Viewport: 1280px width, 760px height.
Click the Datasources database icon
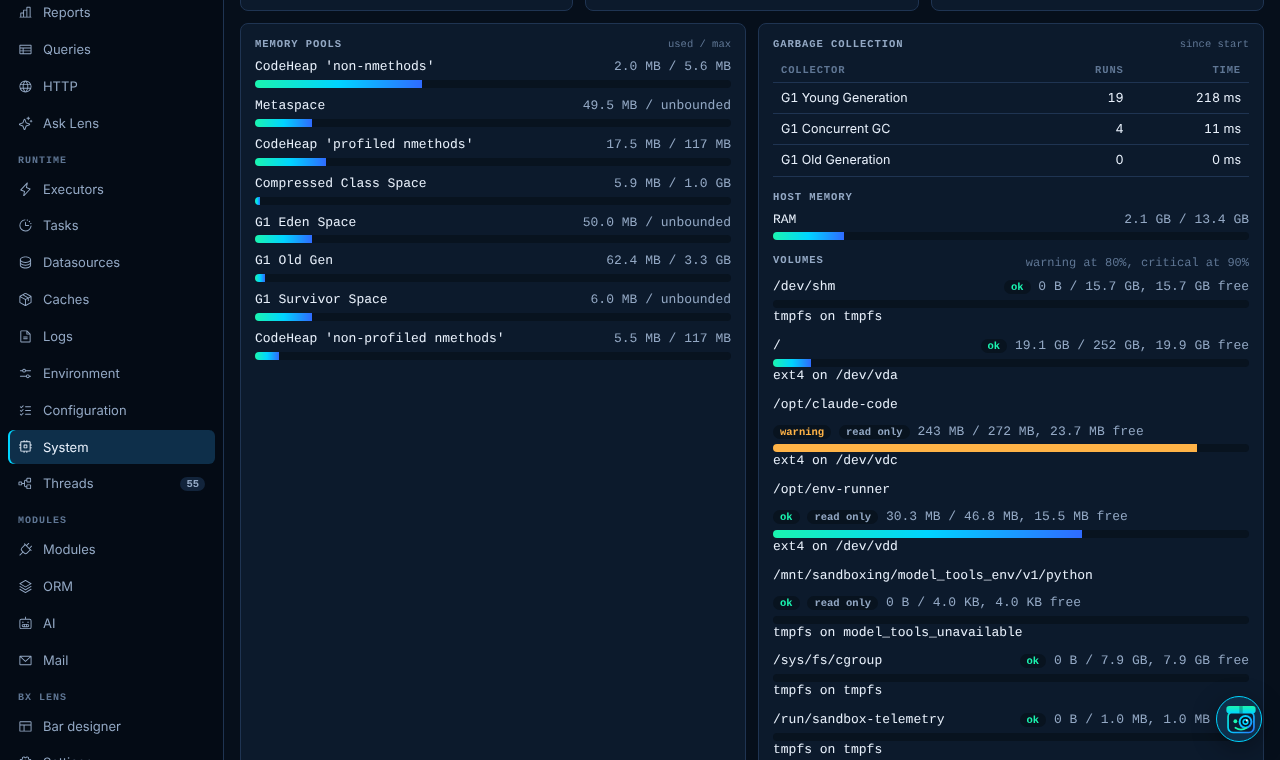pos(25,262)
